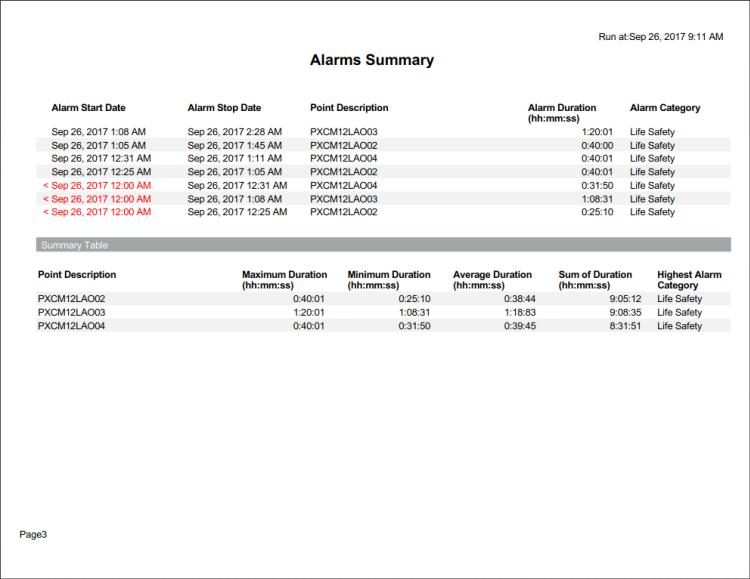Click the stop date Sep 26, 2017 1:45 AM

point(234,145)
